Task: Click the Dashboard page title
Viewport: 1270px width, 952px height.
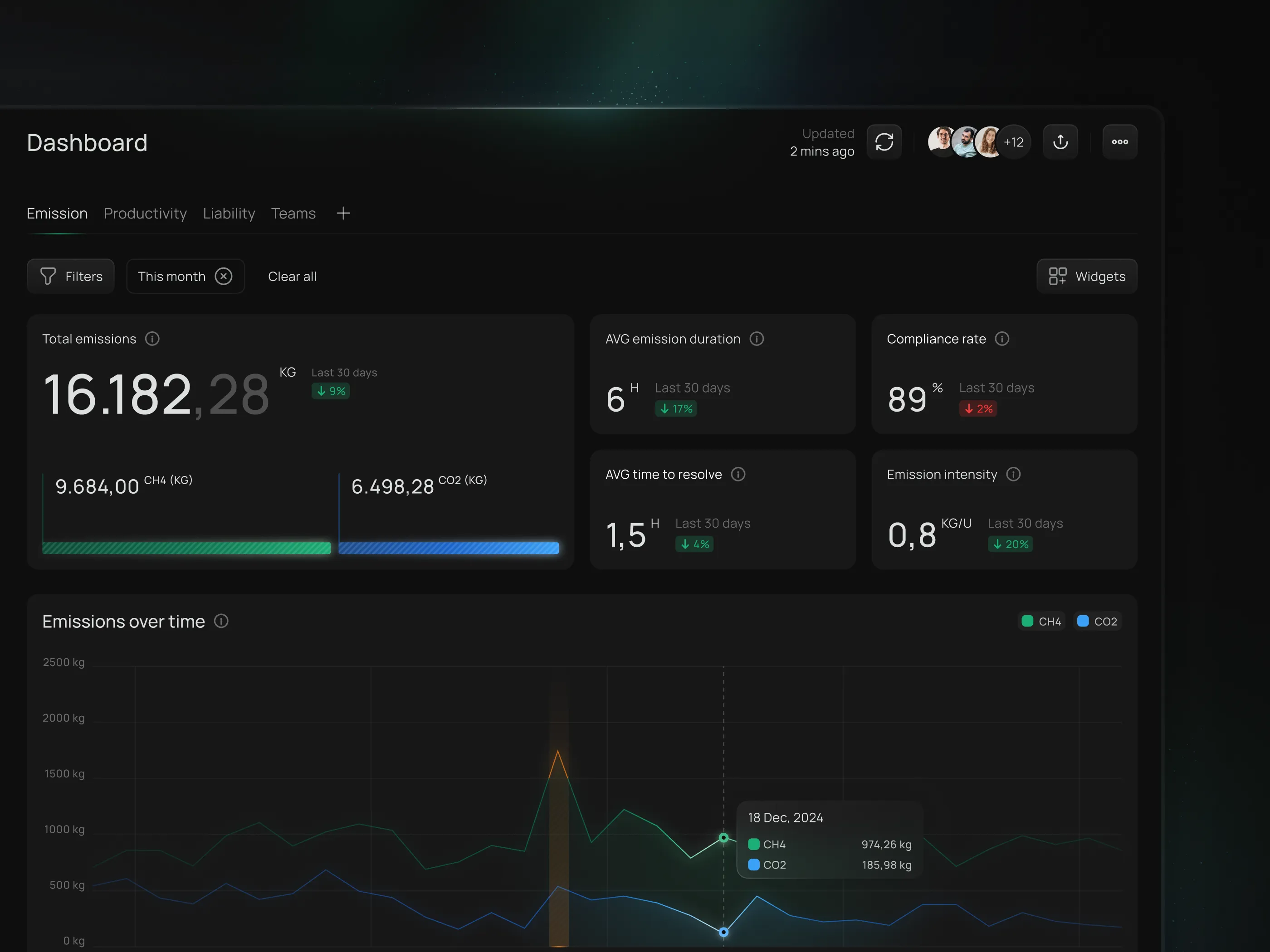Action: (87, 143)
